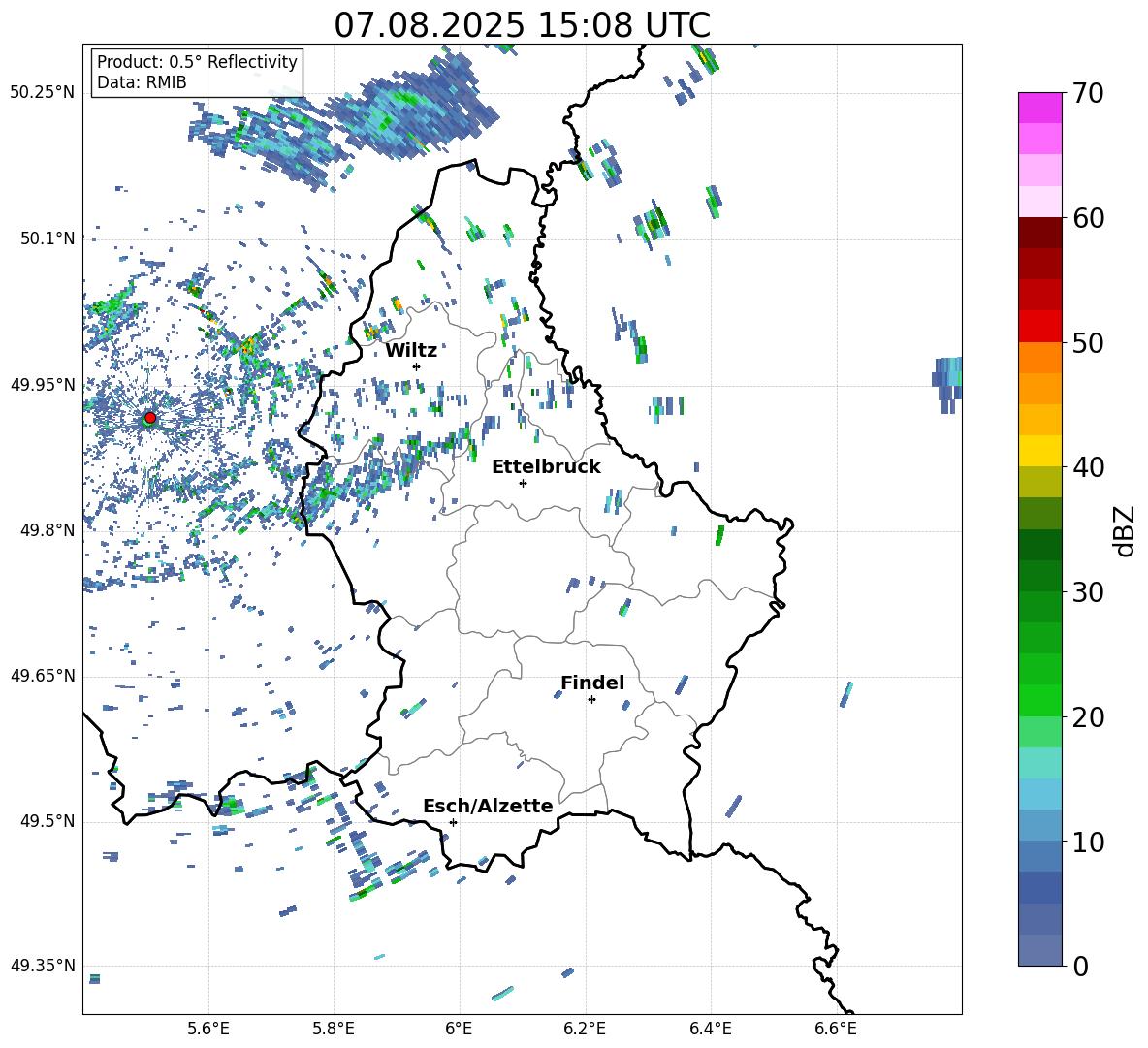1148x1048 pixels.
Task: Click the bright green colorbar segment at 20
Action: 1039,700
